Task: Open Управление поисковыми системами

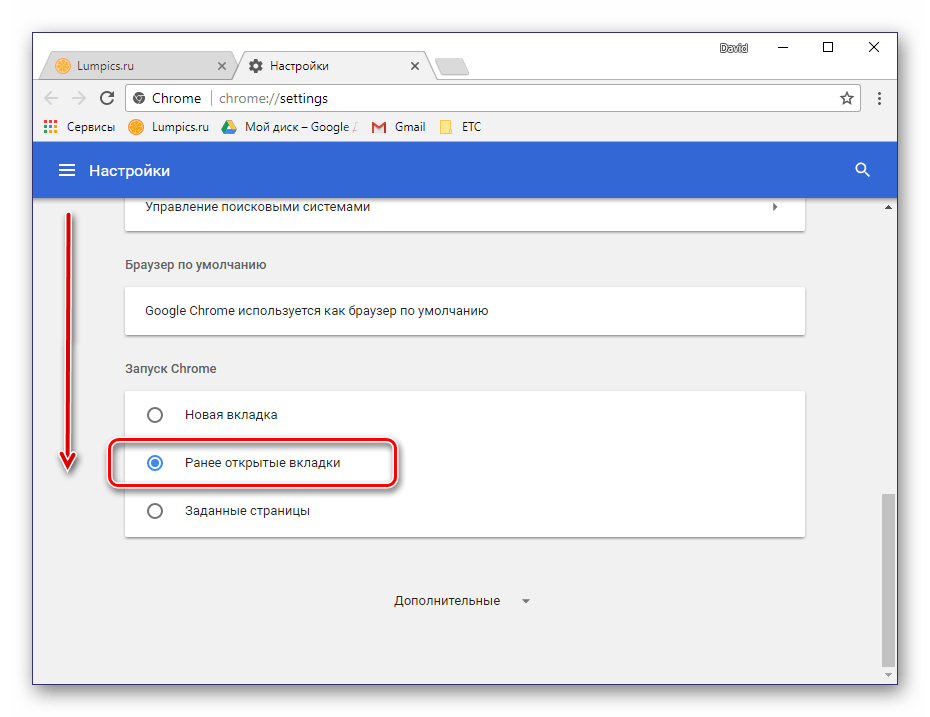Action: (464, 207)
